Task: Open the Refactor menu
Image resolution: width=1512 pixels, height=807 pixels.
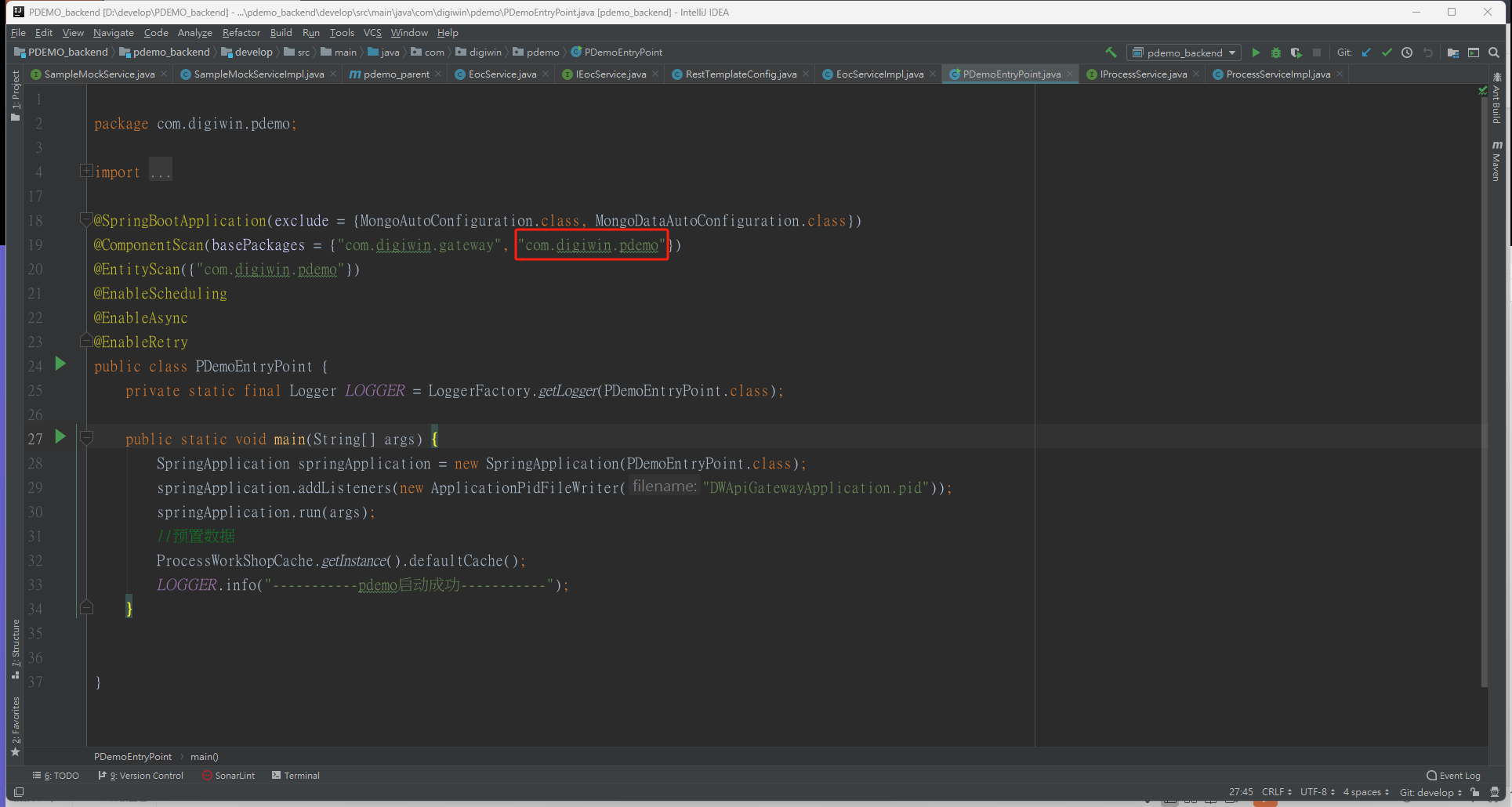Action: click(x=241, y=33)
